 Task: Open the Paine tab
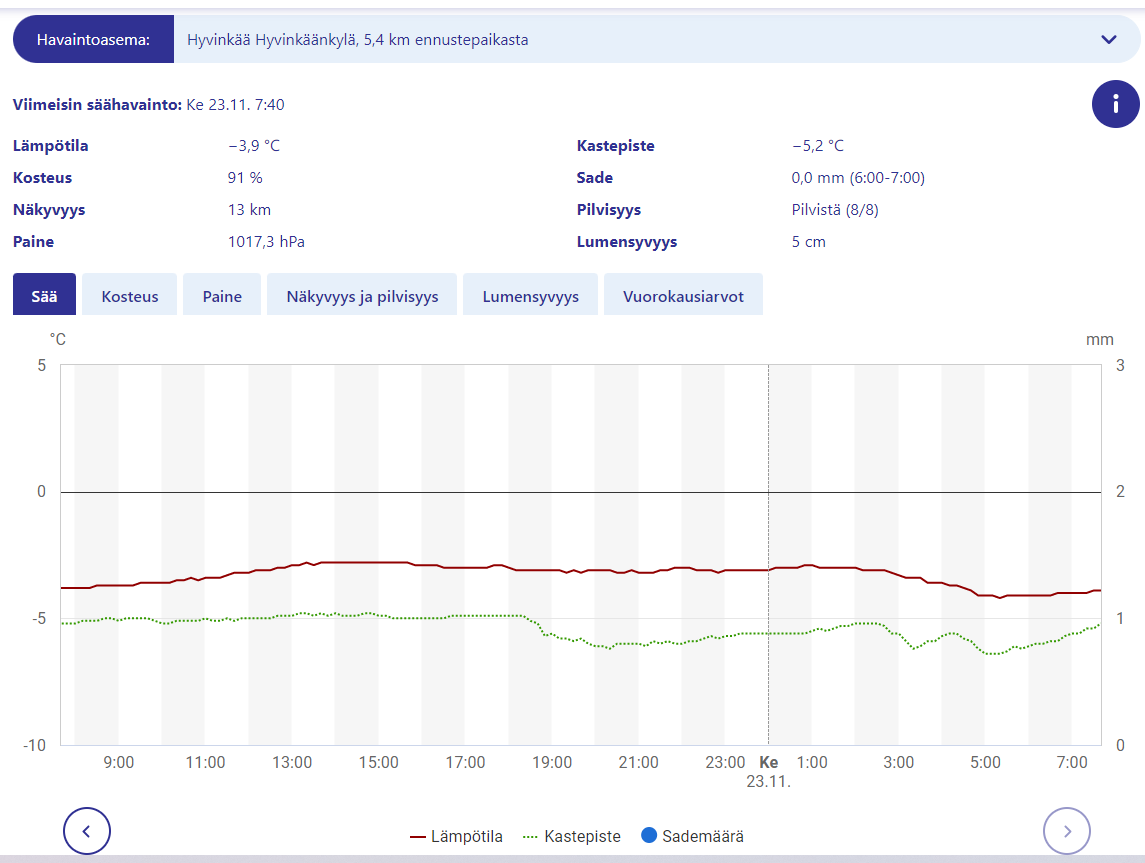pyautogui.click(x=222, y=296)
